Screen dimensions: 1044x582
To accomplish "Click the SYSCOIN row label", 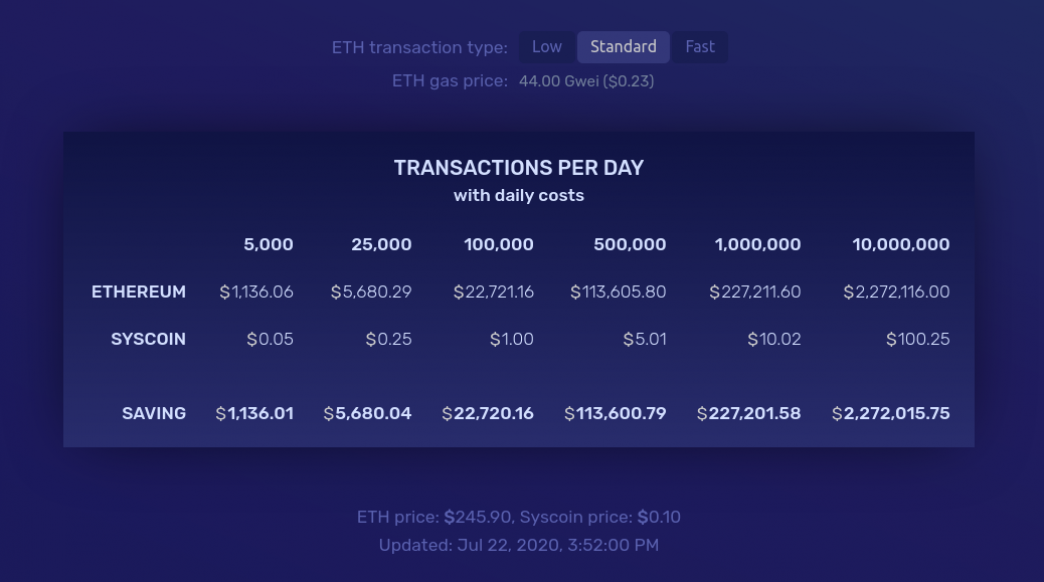I will tap(148, 339).
